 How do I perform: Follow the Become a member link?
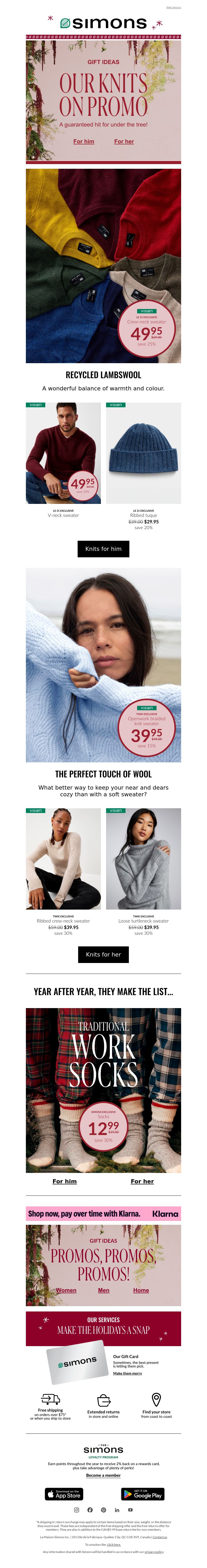(103, 1475)
